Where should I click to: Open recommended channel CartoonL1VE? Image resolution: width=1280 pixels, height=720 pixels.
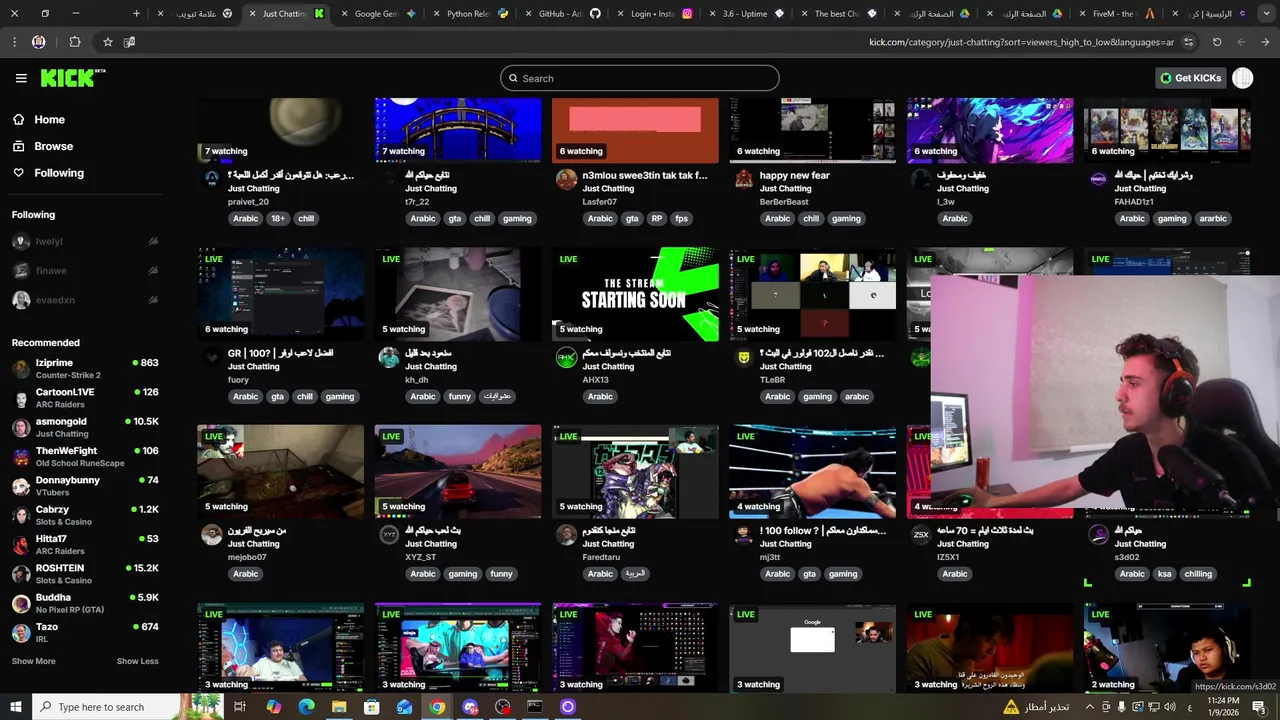tap(85, 397)
